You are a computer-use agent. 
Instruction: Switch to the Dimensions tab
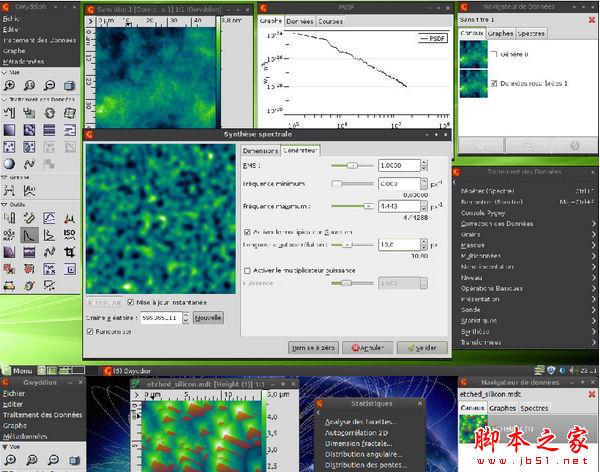tap(259, 149)
